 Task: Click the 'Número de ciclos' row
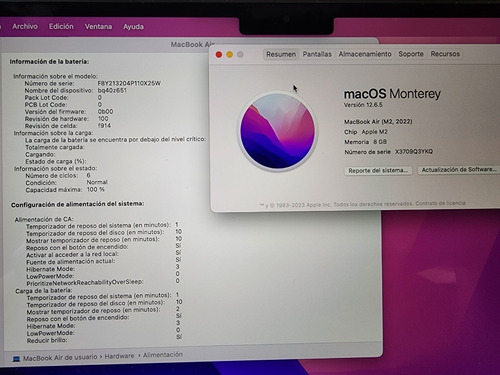pos(58,175)
